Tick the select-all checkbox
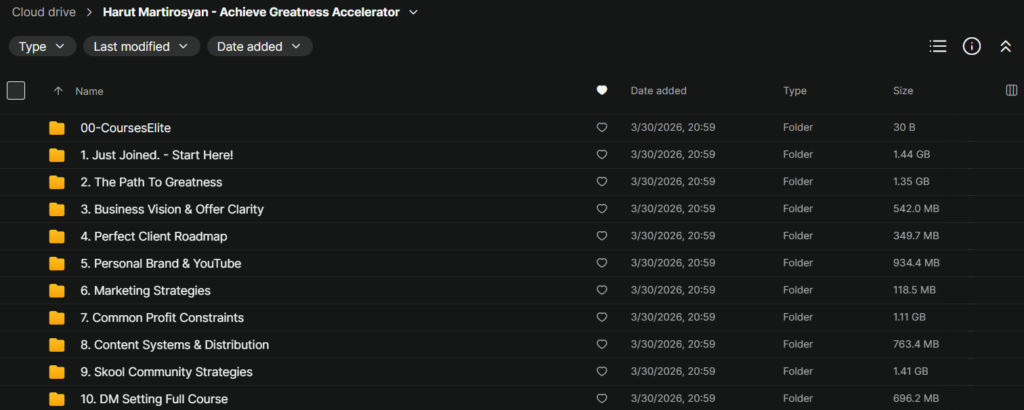Screen dimensions: 1024x410 [x=16, y=91]
